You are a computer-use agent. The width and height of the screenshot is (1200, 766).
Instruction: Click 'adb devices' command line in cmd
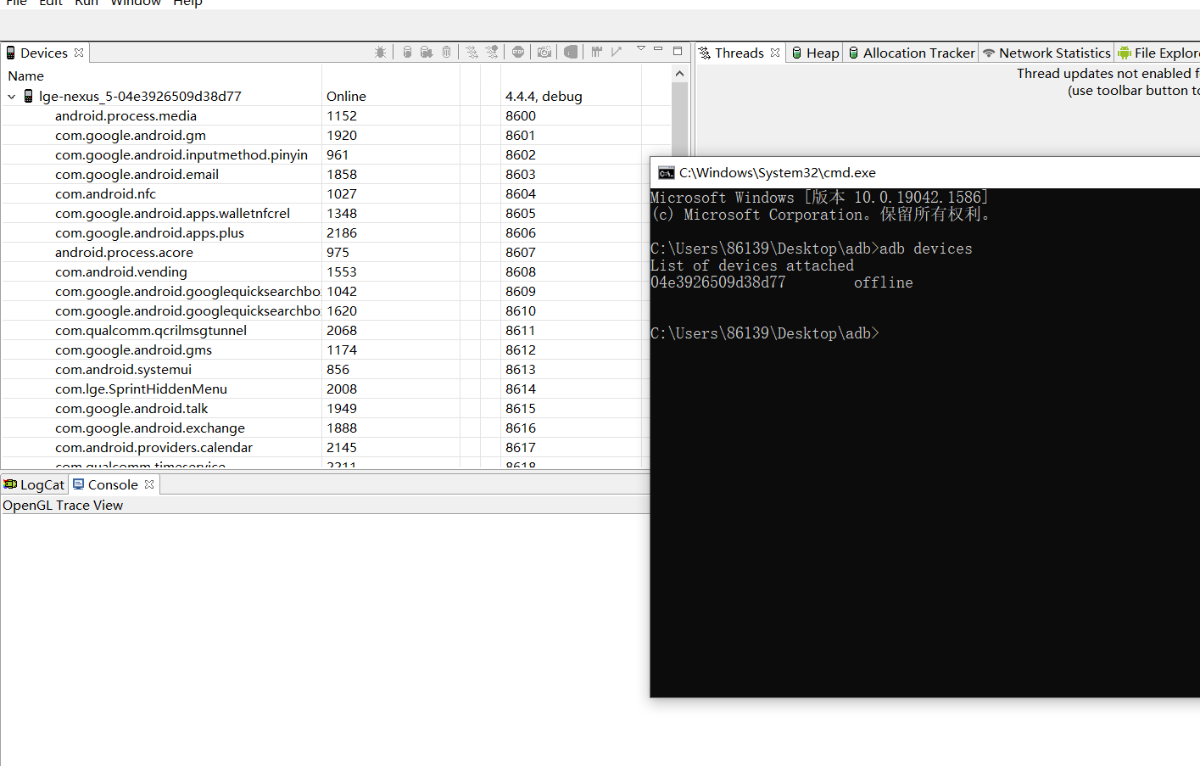click(811, 249)
